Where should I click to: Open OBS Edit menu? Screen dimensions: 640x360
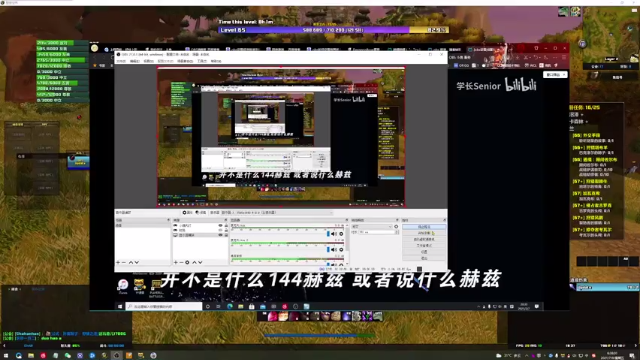pyautogui.click(x=135, y=61)
